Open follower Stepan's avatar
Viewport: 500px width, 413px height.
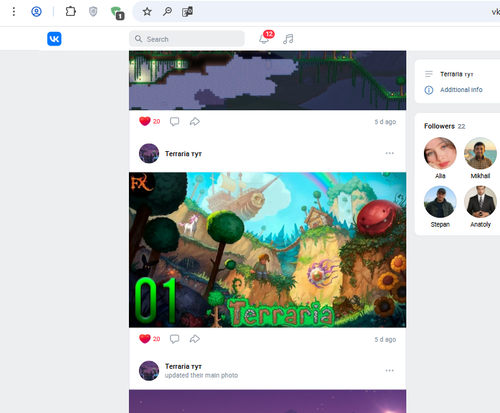[x=440, y=202]
